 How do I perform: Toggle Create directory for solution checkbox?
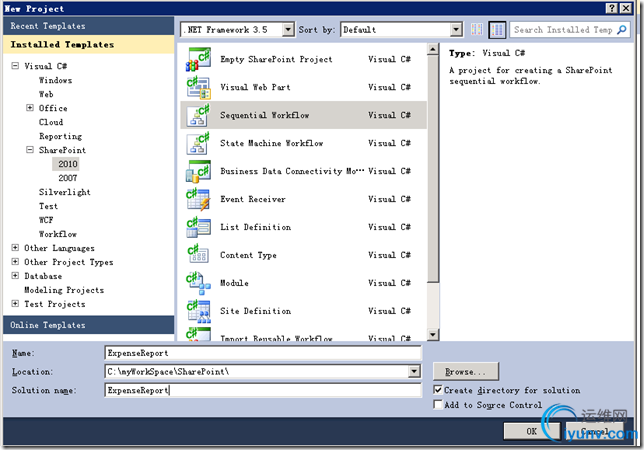click(x=438, y=390)
